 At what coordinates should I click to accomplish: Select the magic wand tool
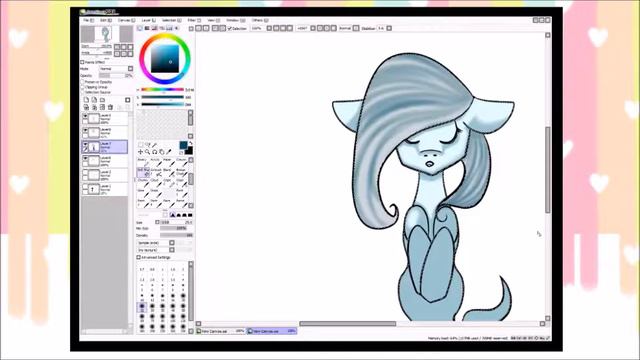tap(155, 145)
